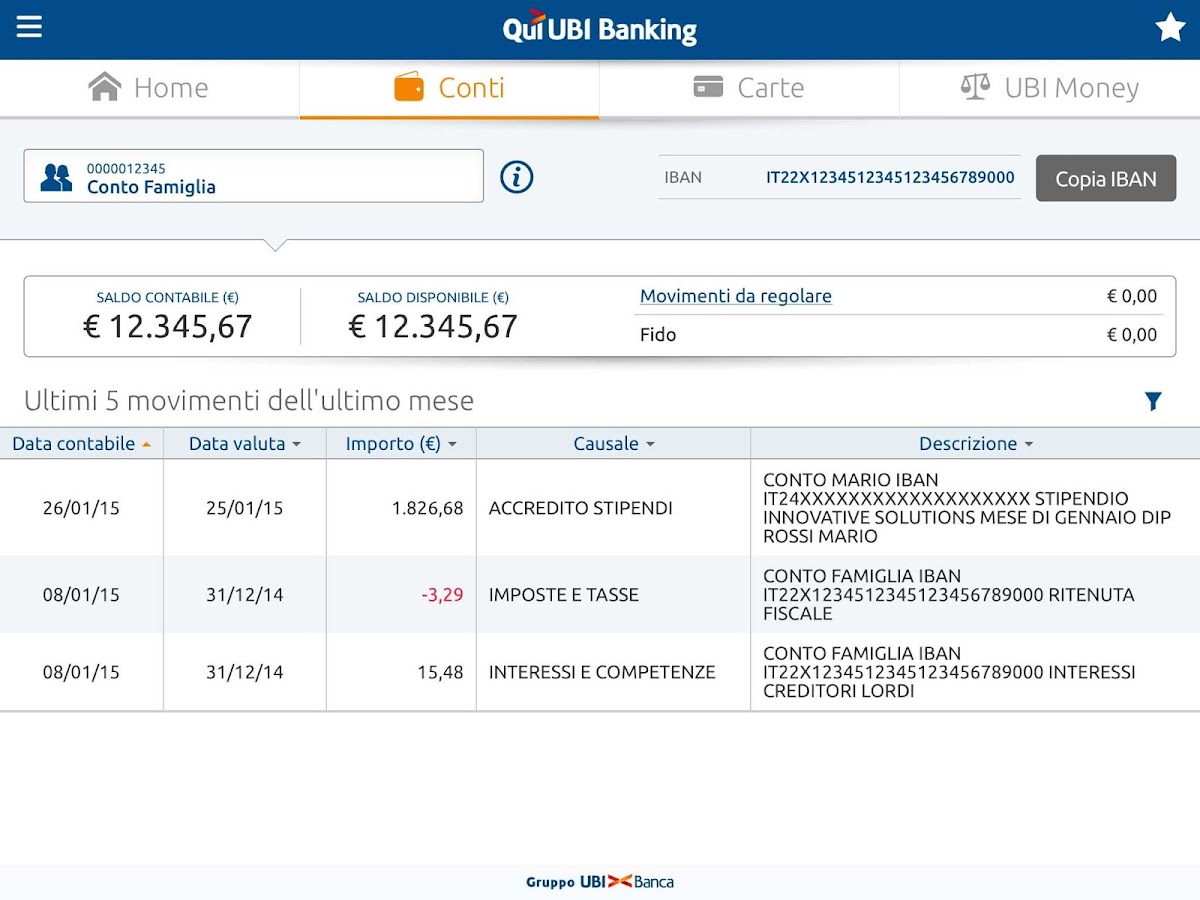Click the amount 1.826,68

[427, 508]
